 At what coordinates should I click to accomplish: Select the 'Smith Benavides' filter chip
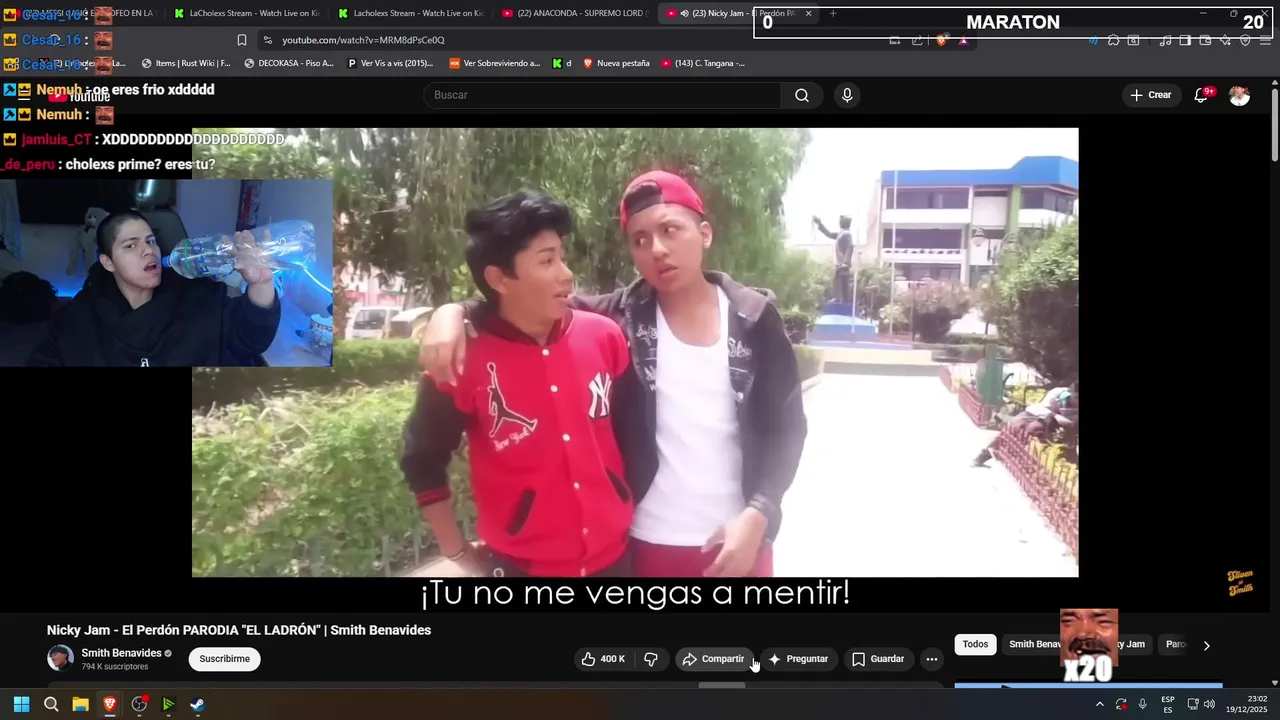(1034, 645)
